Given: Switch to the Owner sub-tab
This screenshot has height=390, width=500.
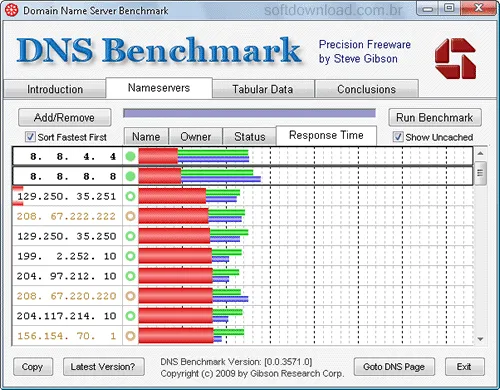Looking at the screenshot, I should coord(196,137).
